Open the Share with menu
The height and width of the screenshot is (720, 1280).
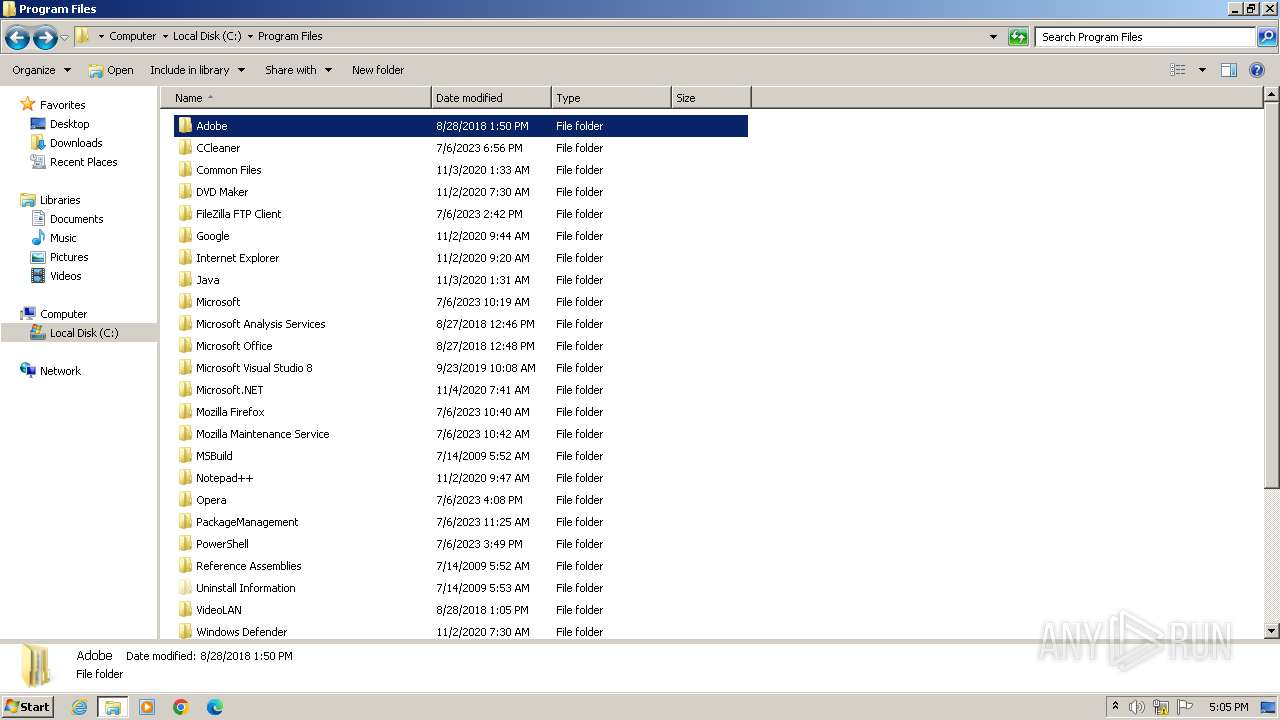coord(298,70)
